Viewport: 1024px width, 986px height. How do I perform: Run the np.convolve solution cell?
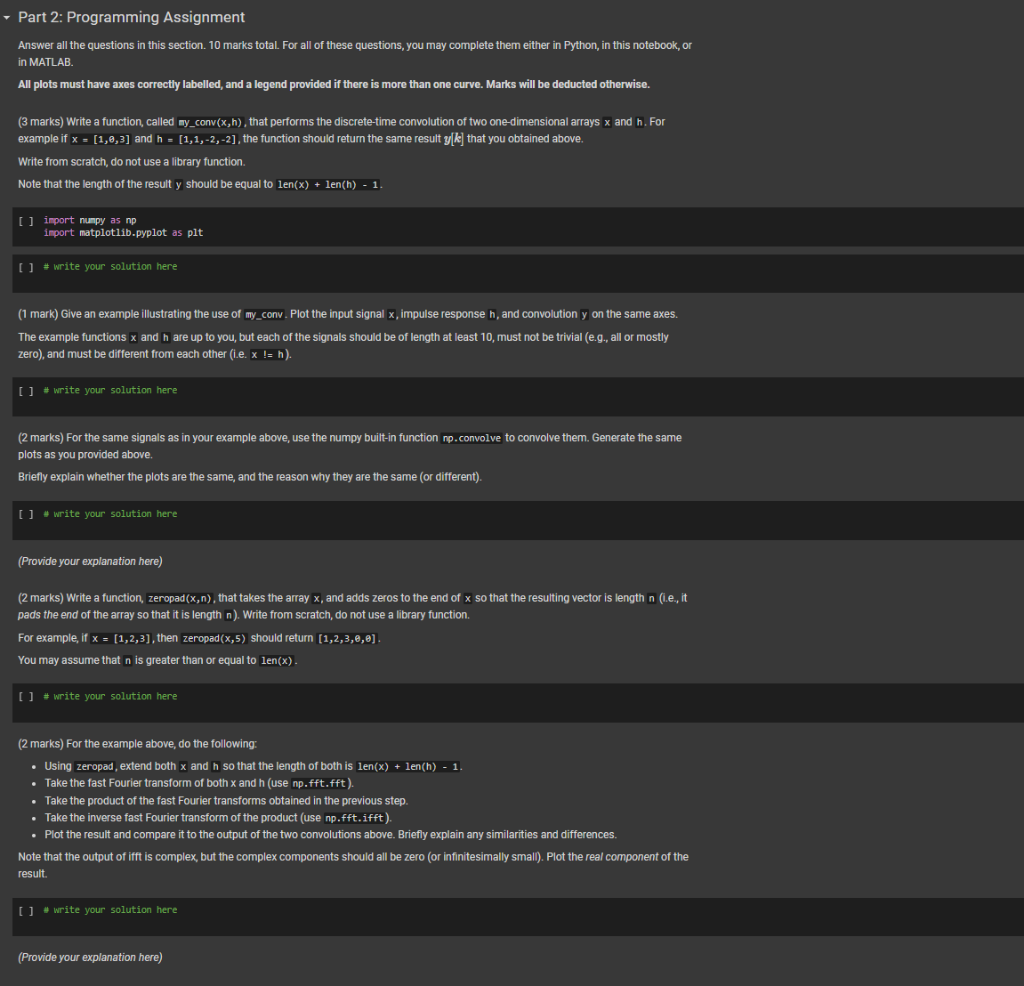(x=26, y=514)
